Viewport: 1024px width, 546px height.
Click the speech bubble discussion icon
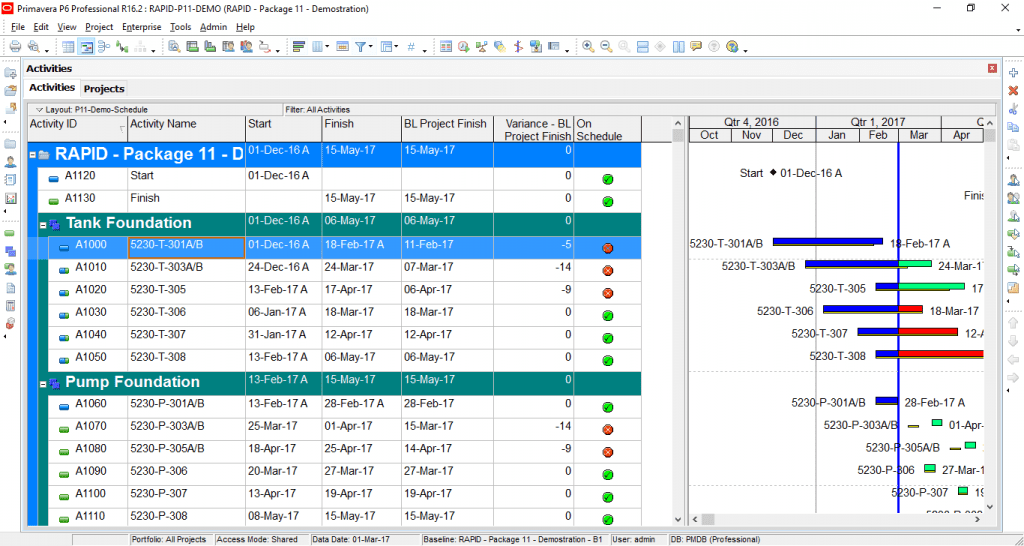(x=696, y=46)
